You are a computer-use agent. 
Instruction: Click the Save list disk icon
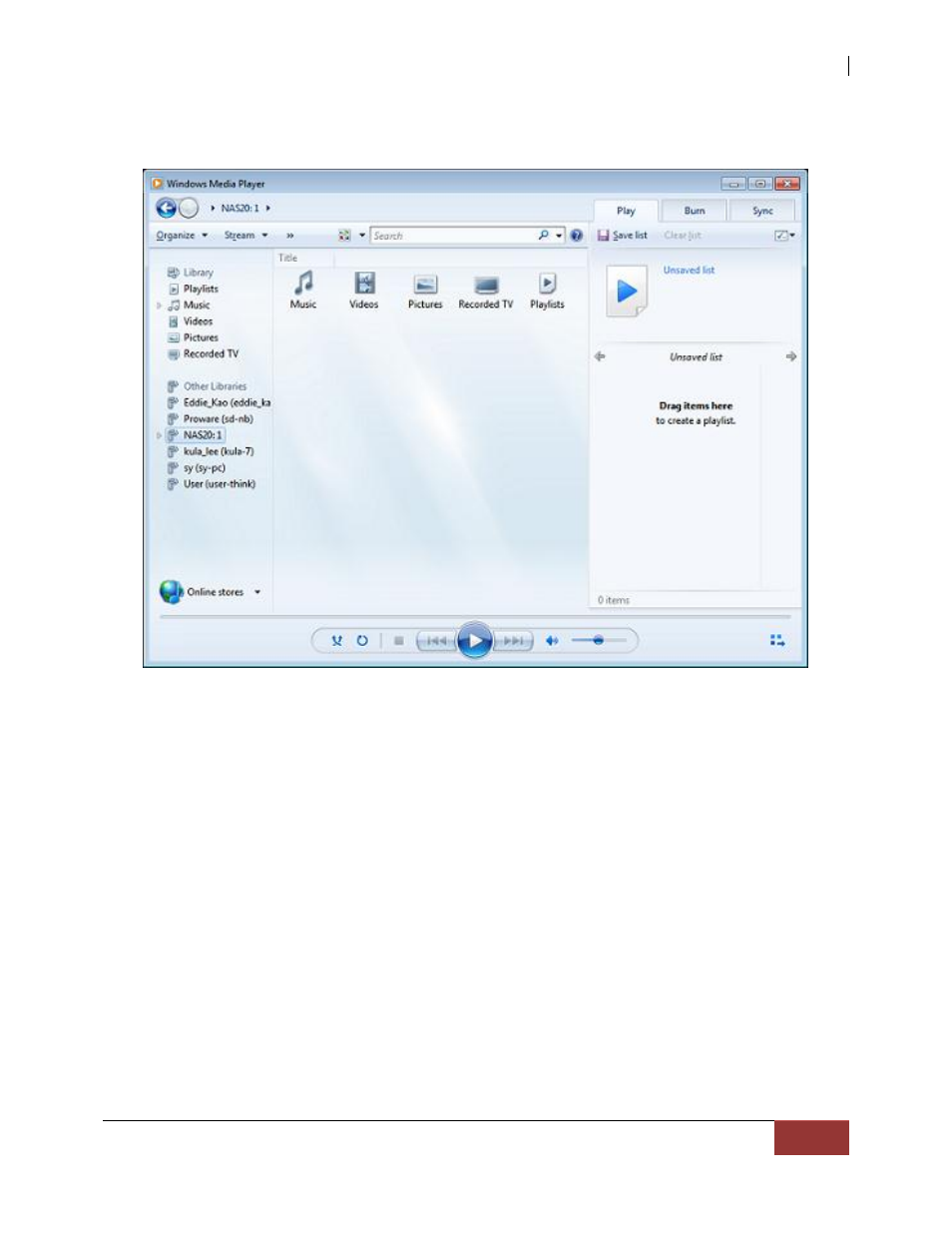603,236
